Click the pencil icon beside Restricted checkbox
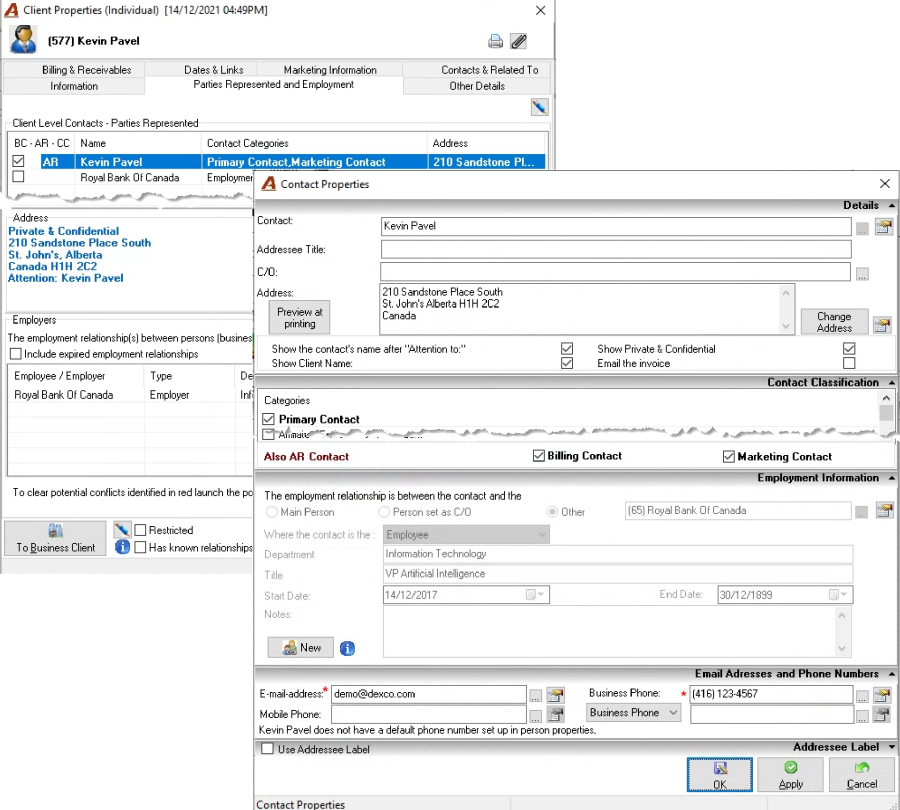This screenshot has width=900, height=810. tap(122, 529)
